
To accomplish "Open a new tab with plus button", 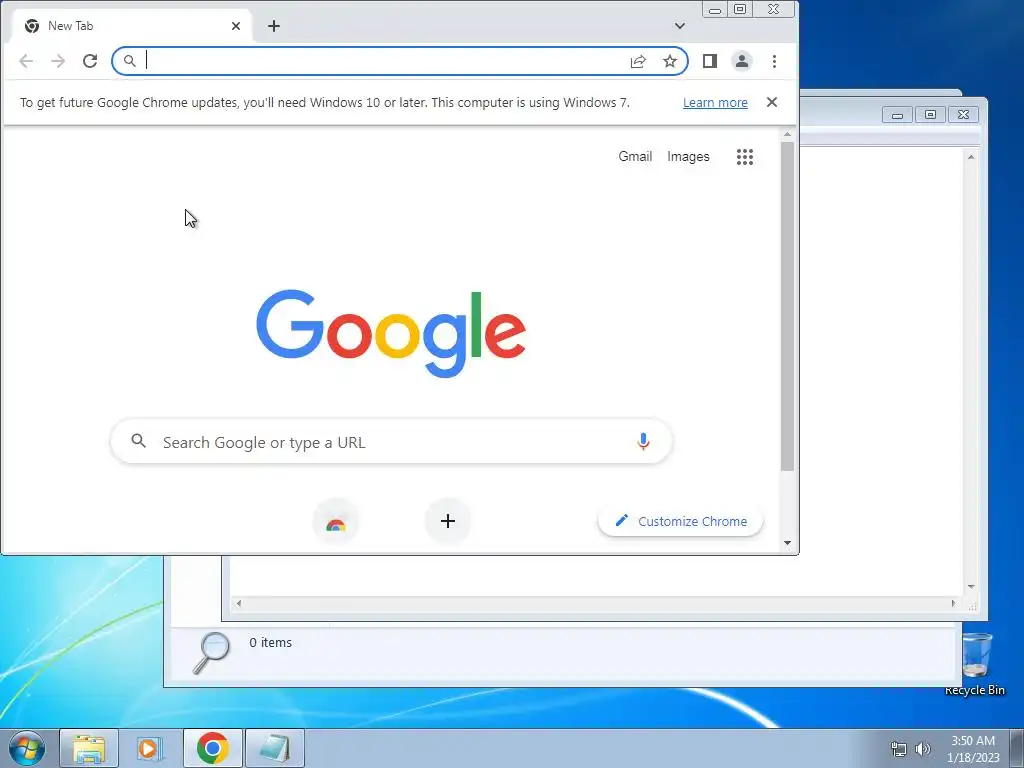I will pyautogui.click(x=274, y=26).
